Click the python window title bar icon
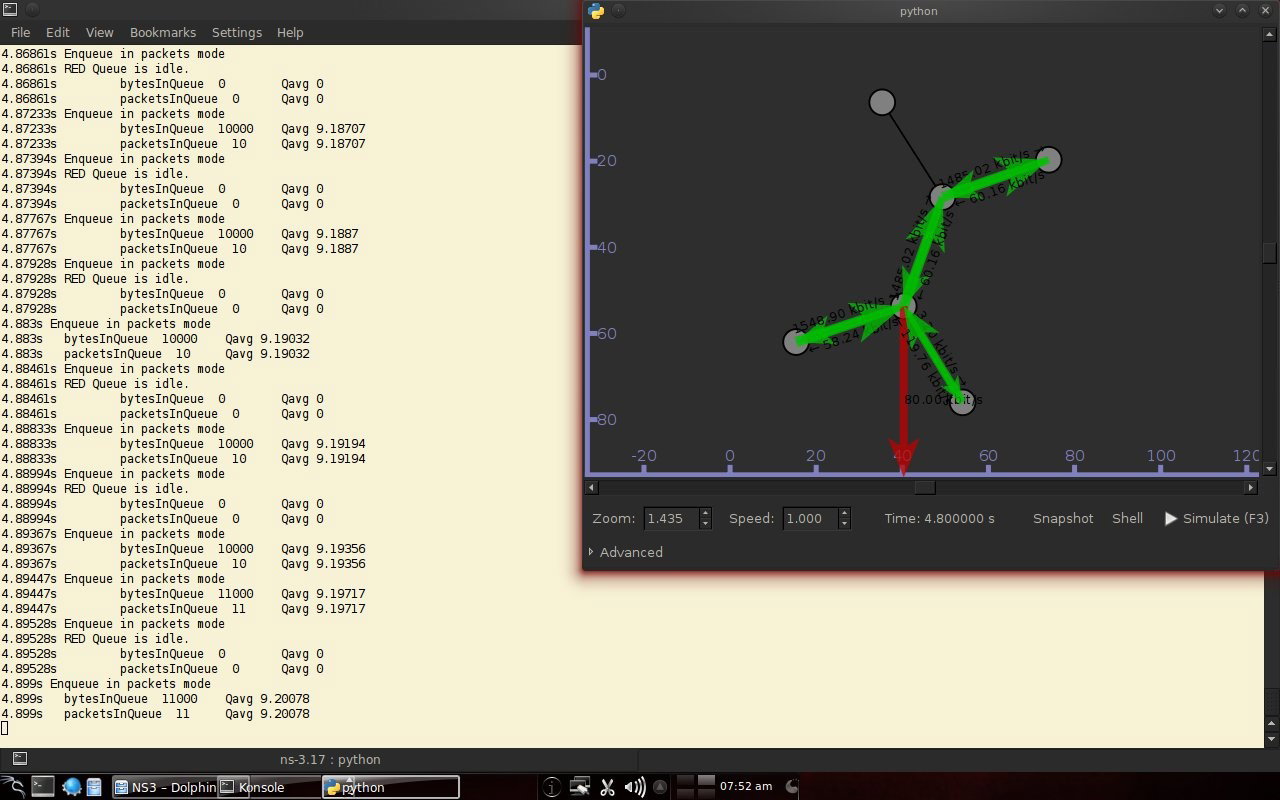Image resolution: width=1280 pixels, height=800 pixels. [x=597, y=11]
